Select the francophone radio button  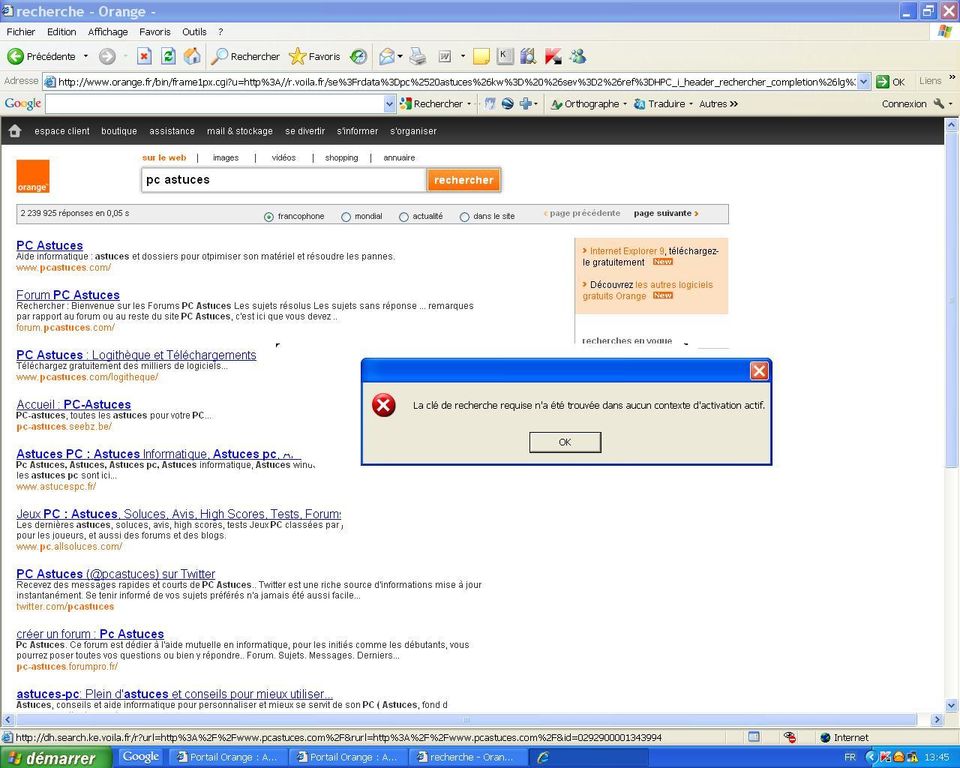268,216
